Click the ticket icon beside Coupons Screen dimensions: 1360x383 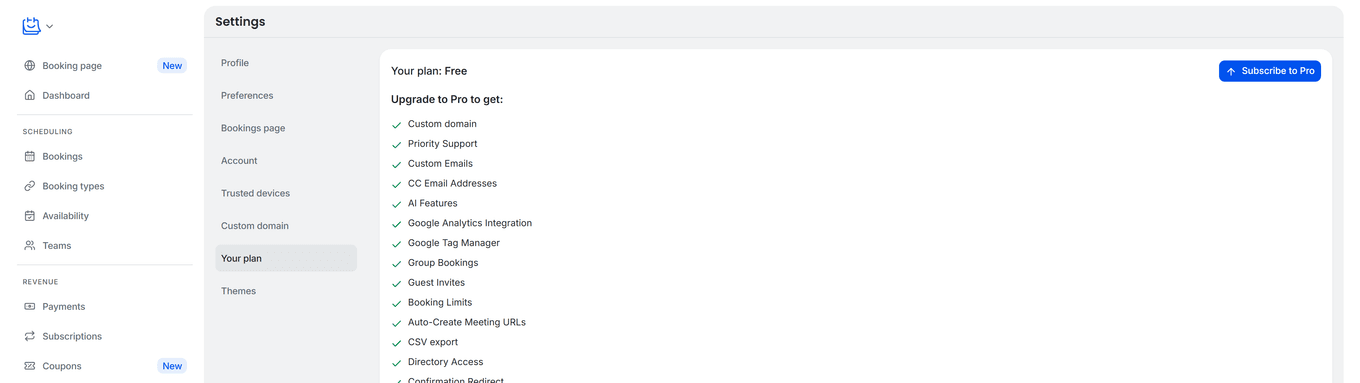(x=30, y=366)
